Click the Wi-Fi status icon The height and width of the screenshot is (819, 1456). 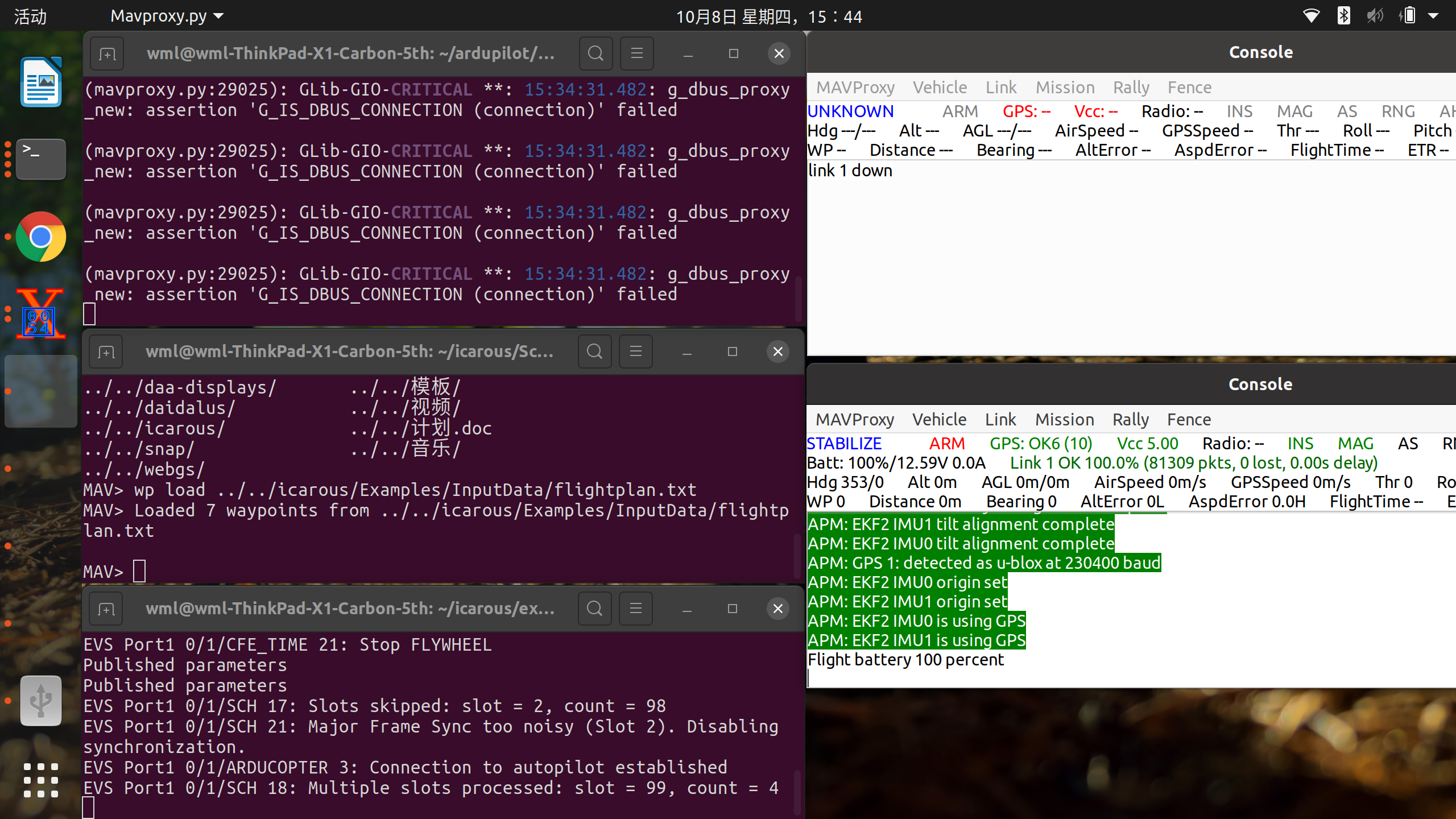point(1312,15)
